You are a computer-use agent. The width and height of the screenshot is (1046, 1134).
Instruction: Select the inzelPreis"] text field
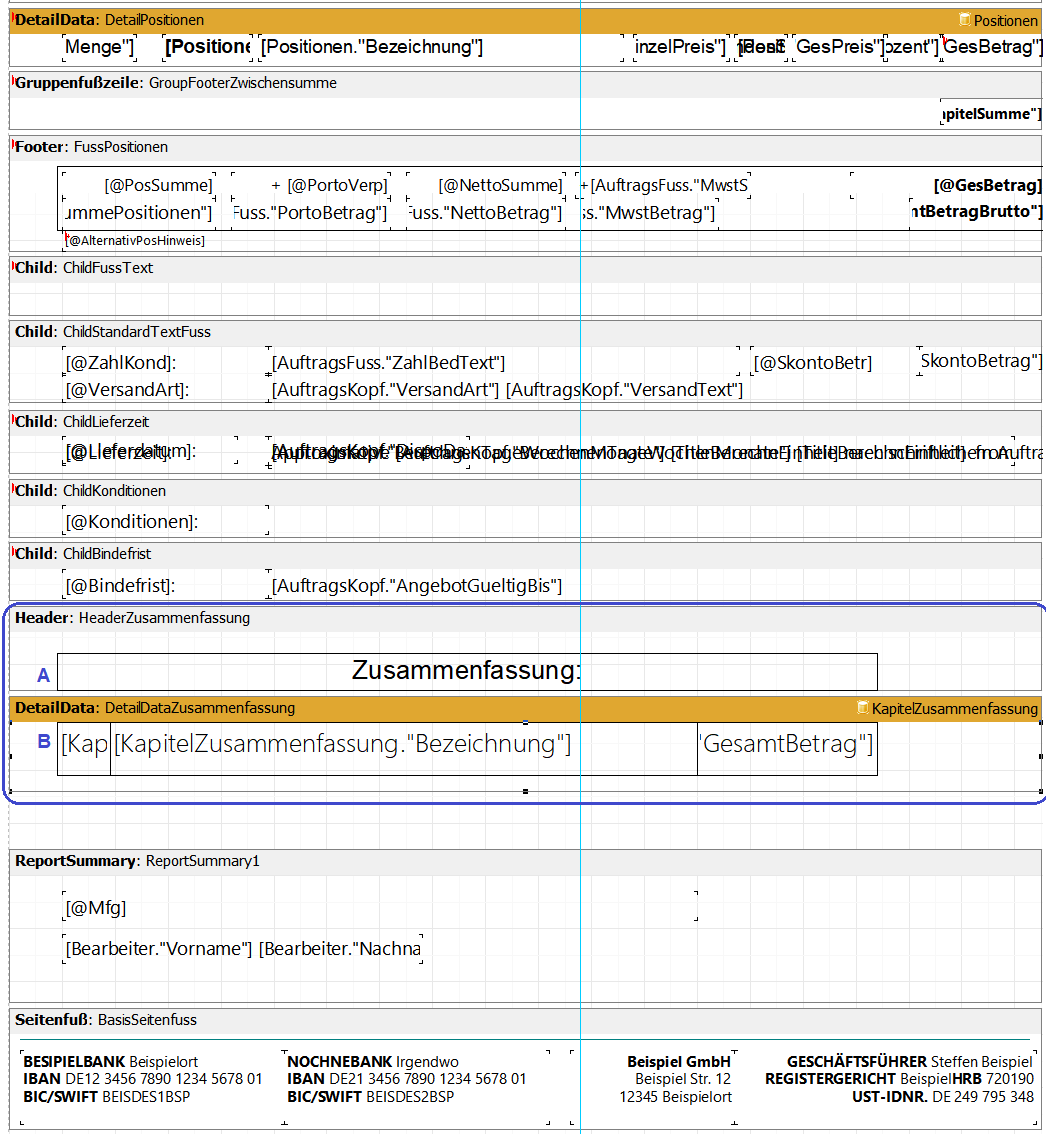(x=680, y=47)
